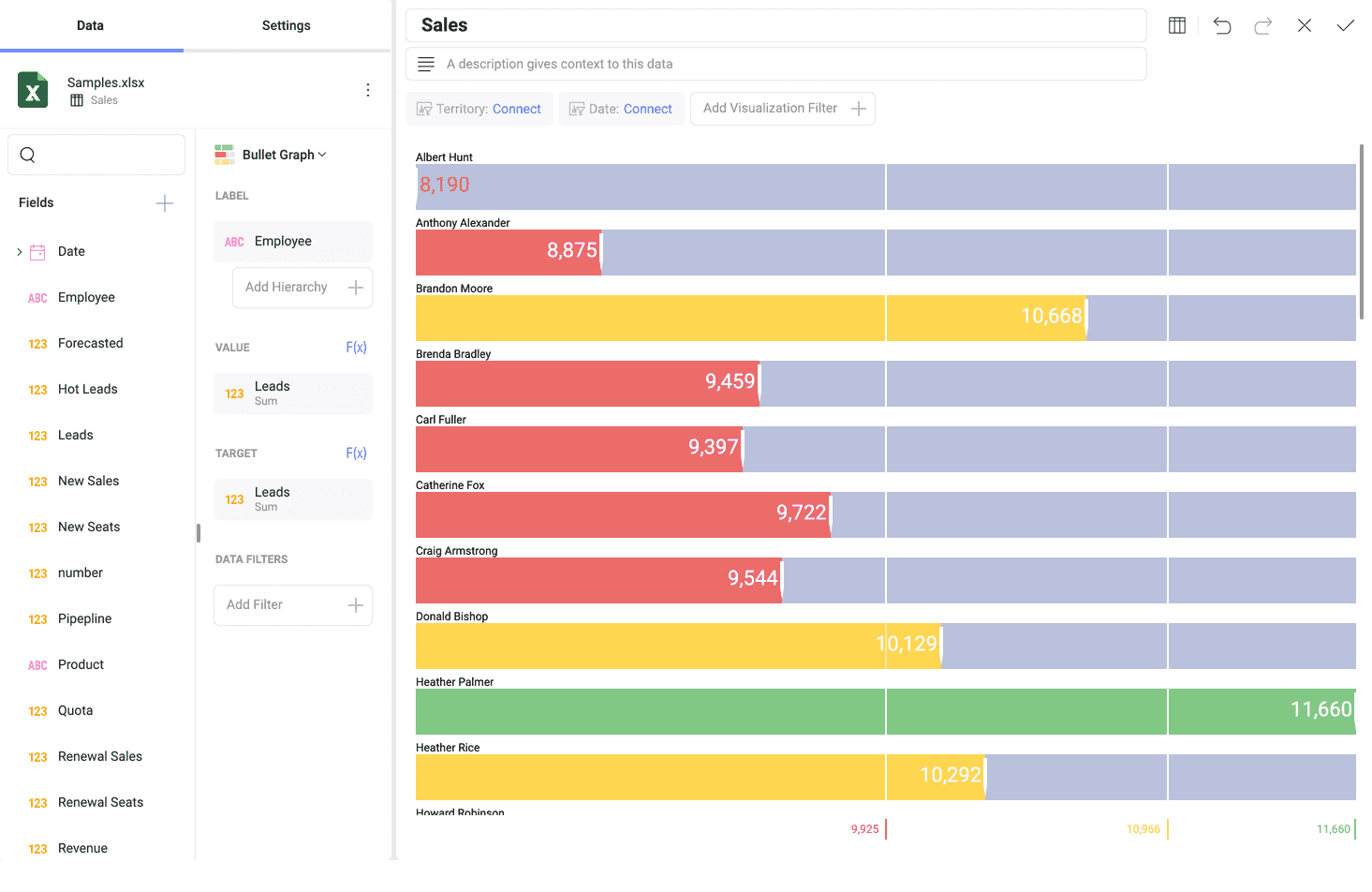Switch to the Data tab
1372x892 pixels.
(91, 25)
